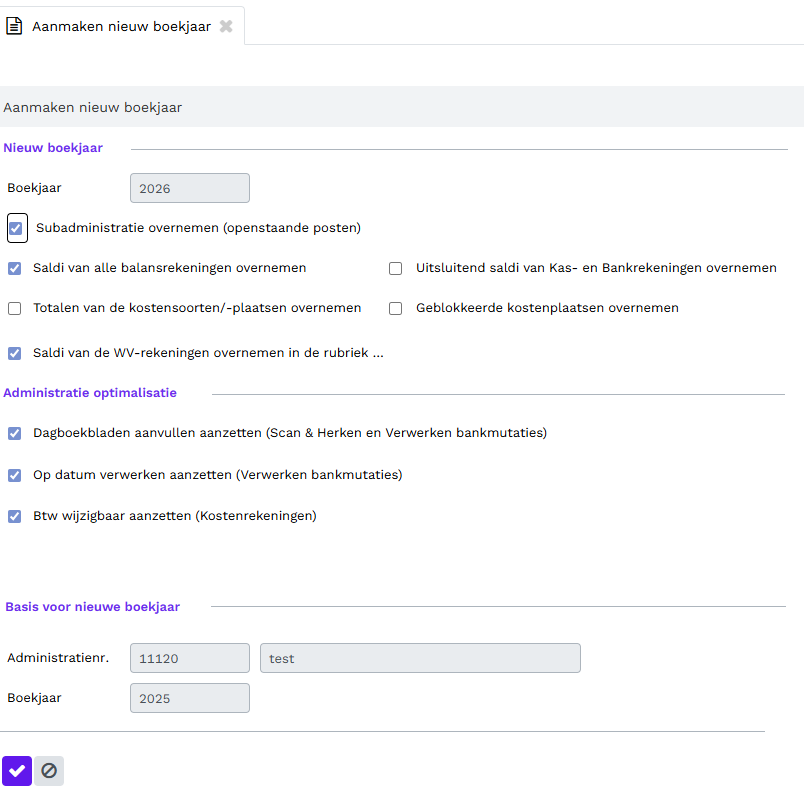The image size is (804, 791).
Task: Disable Dagboekbladen aanvullen aanzetten option
Action: pos(15,433)
